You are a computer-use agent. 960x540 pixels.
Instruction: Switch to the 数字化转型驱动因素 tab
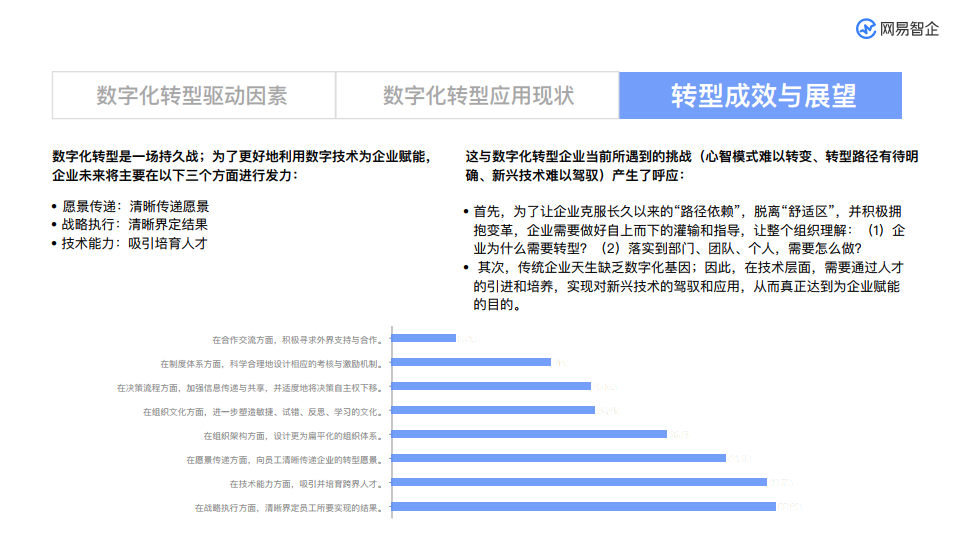pyautogui.click(x=193, y=96)
